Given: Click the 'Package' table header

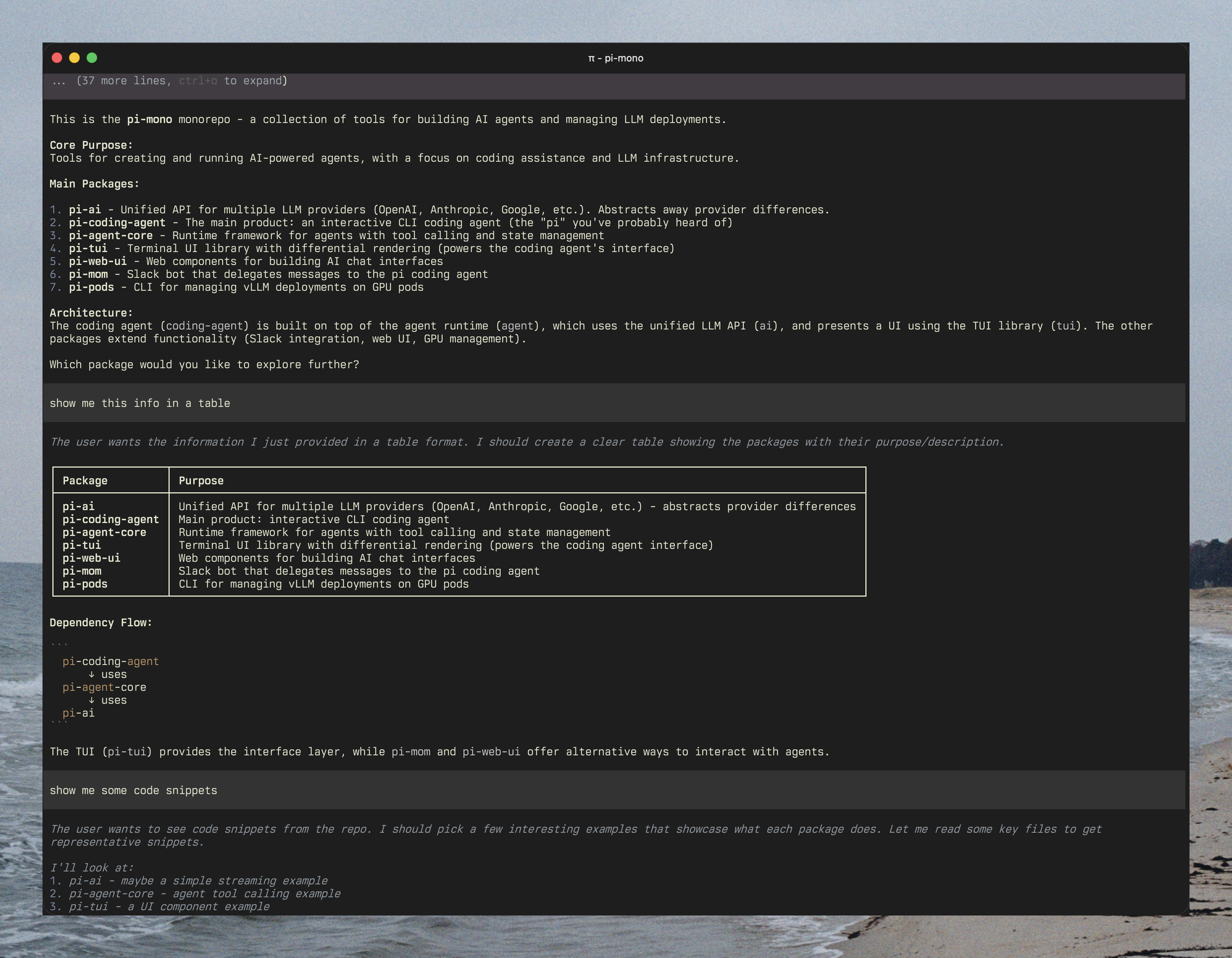Looking at the screenshot, I should pos(85,481).
